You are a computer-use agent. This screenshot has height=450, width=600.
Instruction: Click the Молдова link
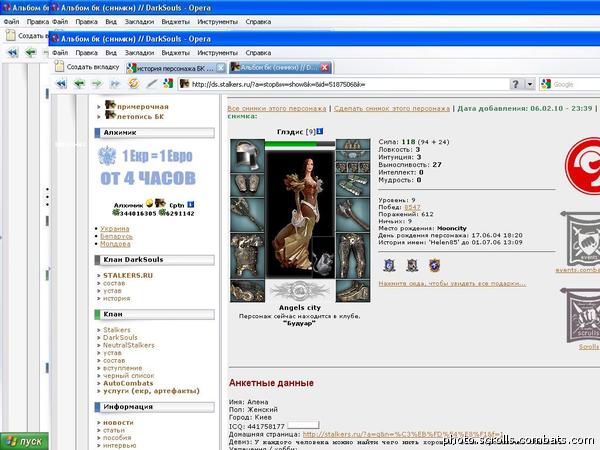[115, 244]
